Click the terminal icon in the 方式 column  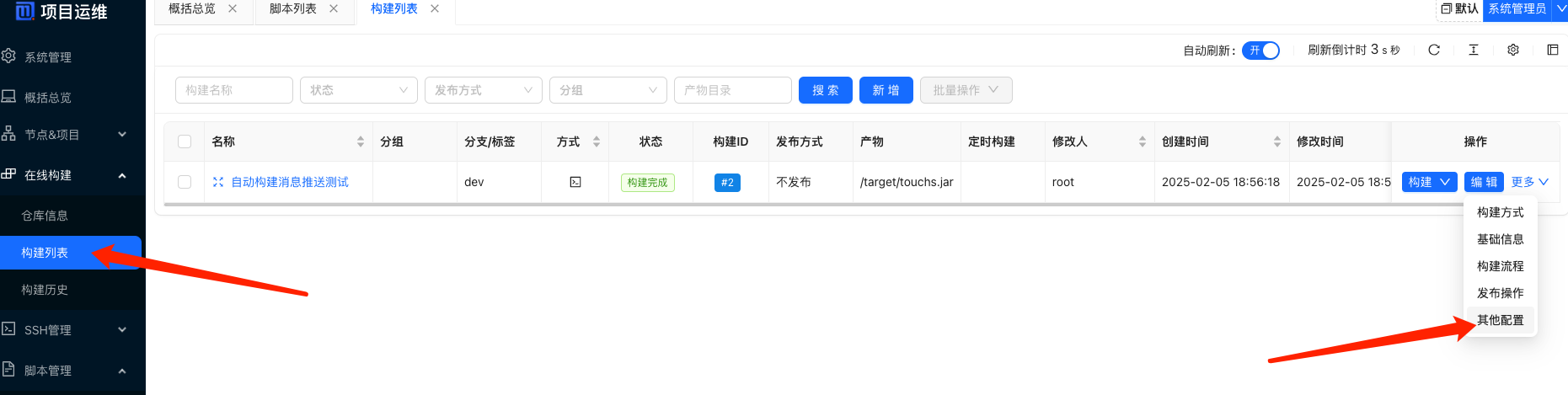coord(575,182)
